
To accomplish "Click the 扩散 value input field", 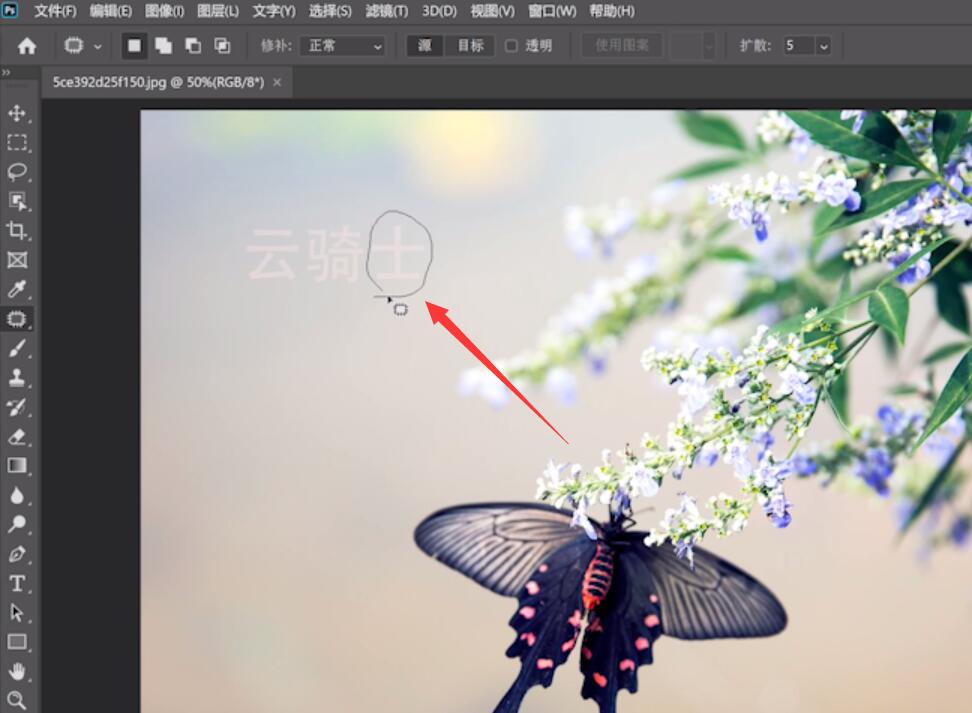I will coord(799,46).
